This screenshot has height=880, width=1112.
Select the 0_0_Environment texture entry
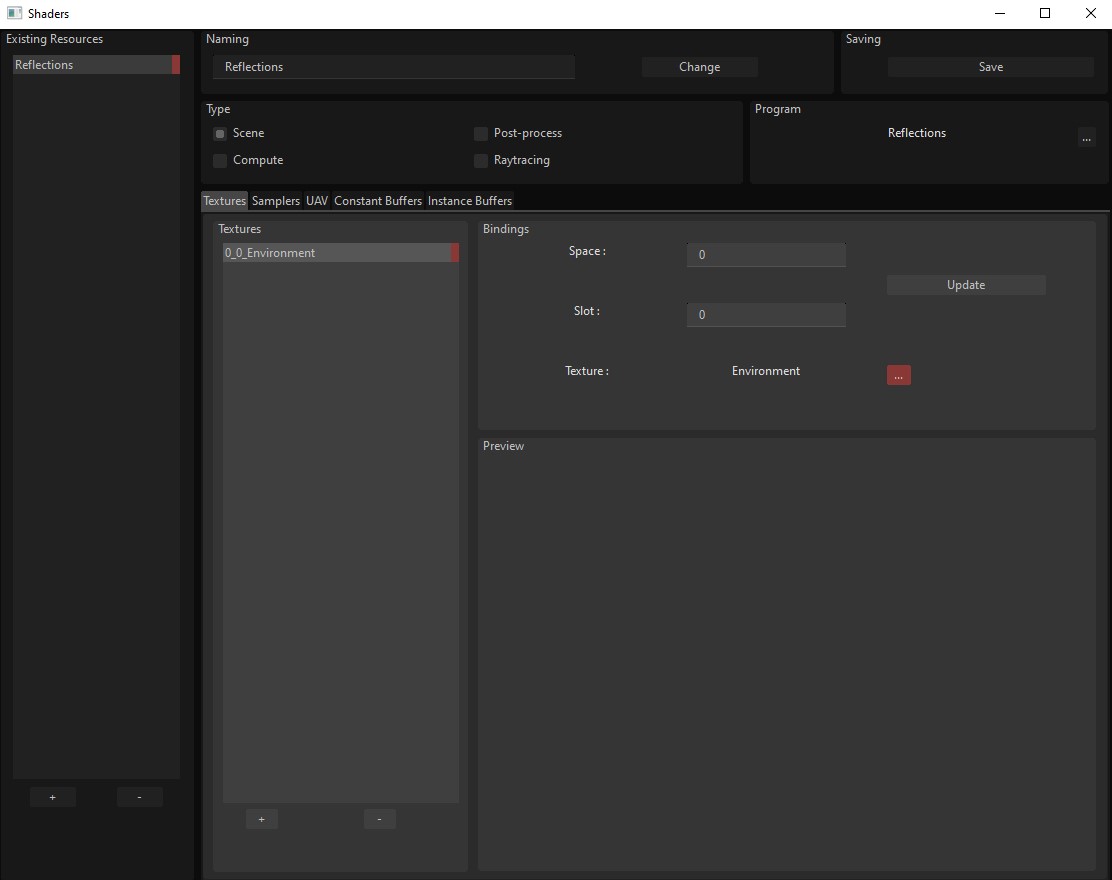(x=340, y=252)
